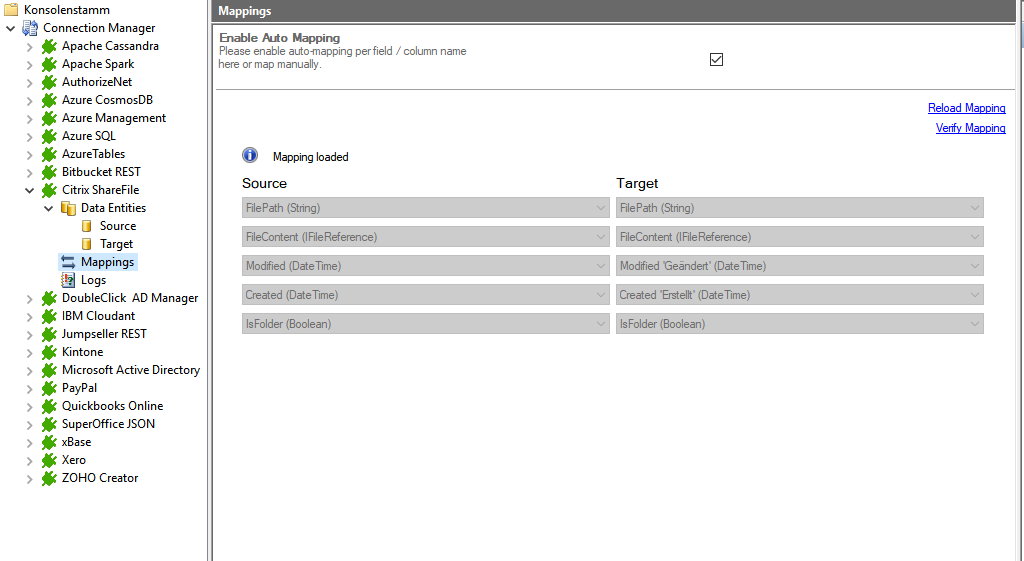Select Azure CosmosDB in the tree
This screenshot has width=1024, height=561.
pyautogui.click(x=107, y=100)
